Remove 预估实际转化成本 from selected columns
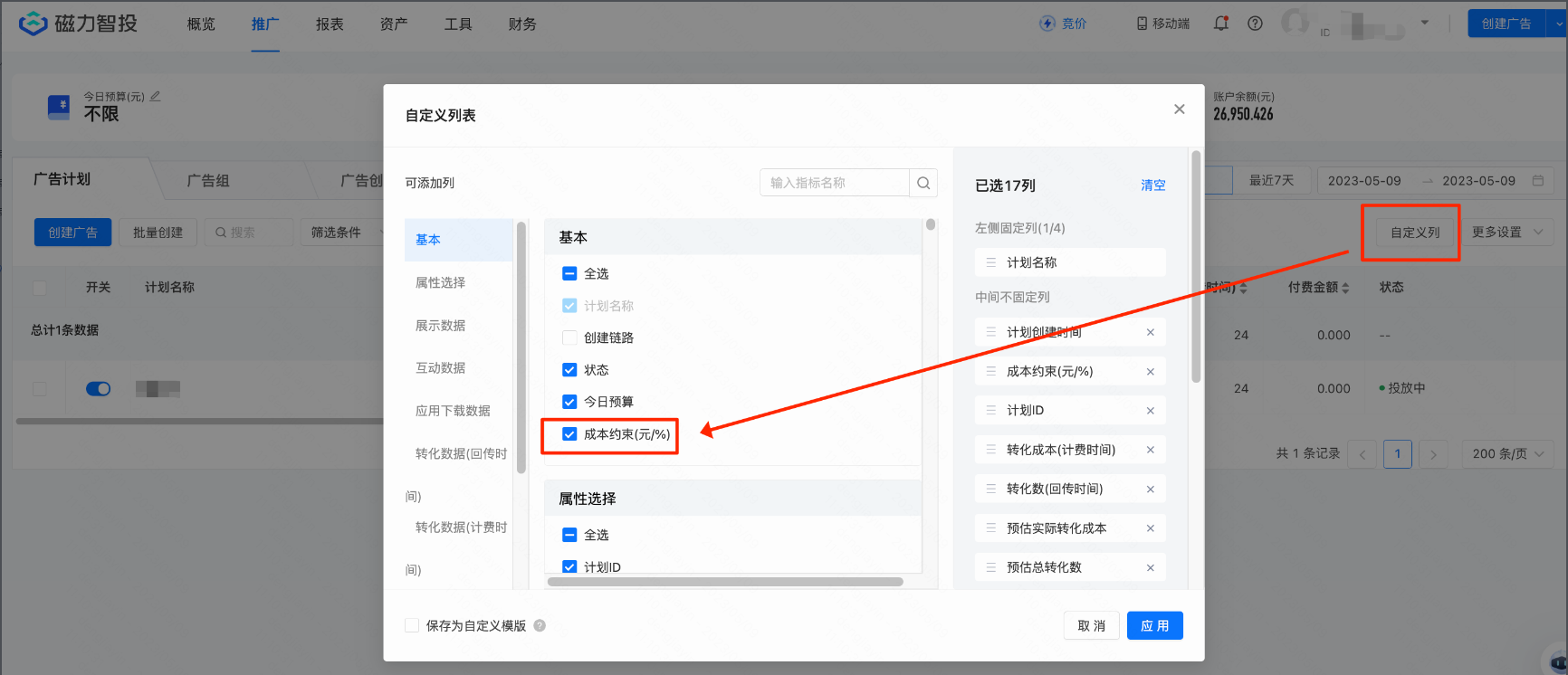This screenshot has height=675, width=1568. pyautogui.click(x=1151, y=528)
